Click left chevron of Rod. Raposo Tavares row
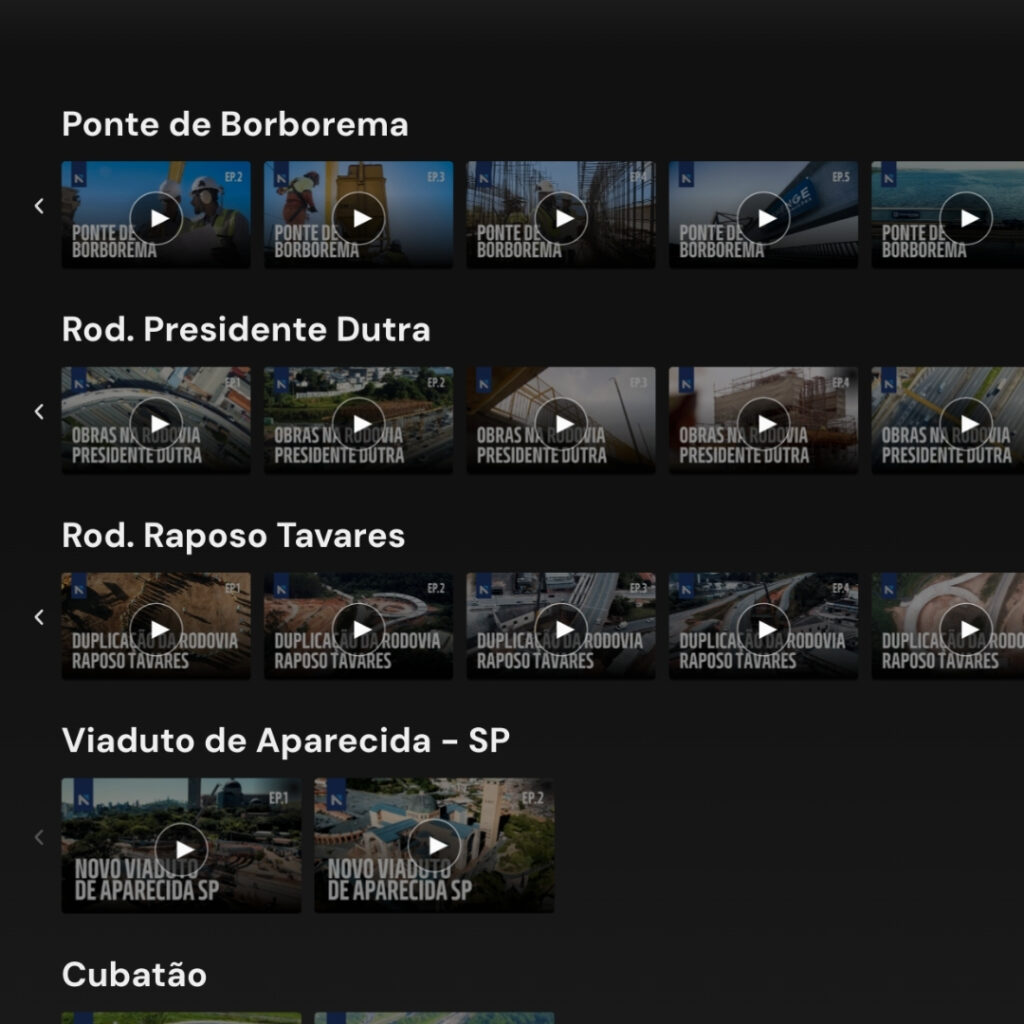 click(39, 617)
